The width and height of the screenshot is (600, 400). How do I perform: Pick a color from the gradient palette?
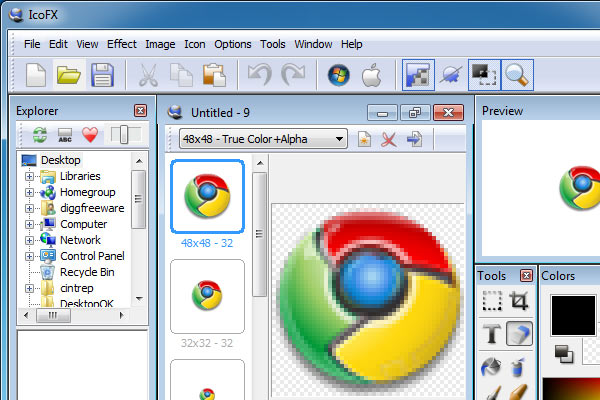point(571,389)
